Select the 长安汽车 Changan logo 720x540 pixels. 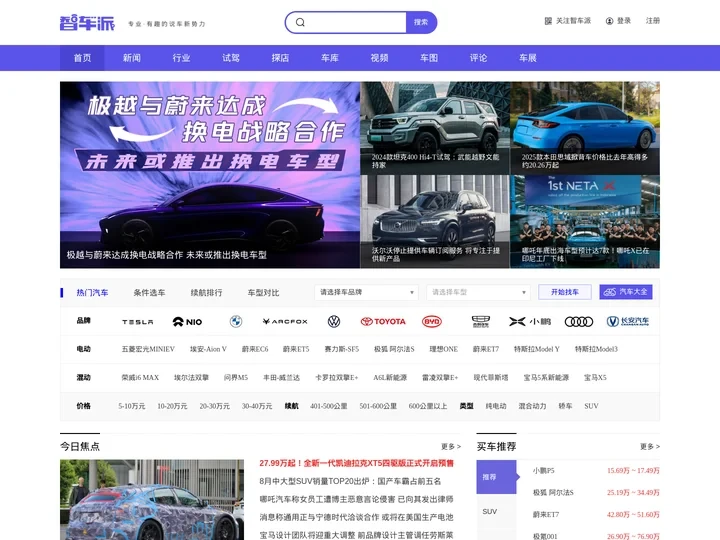[628, 321]
